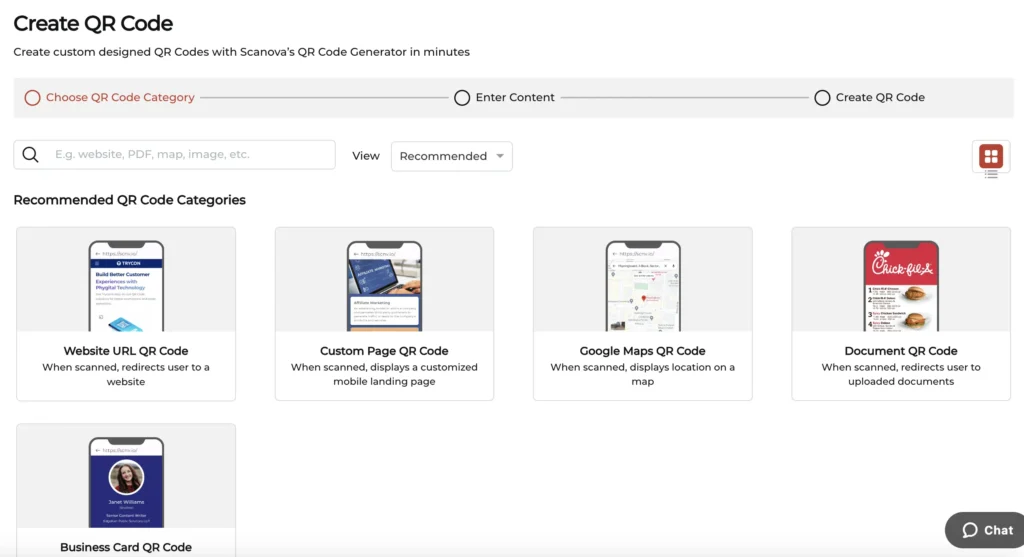The height and width of the screenshot is (557, 1024).
Task: Open the Chat bubble icon
Action: (970, 530)
